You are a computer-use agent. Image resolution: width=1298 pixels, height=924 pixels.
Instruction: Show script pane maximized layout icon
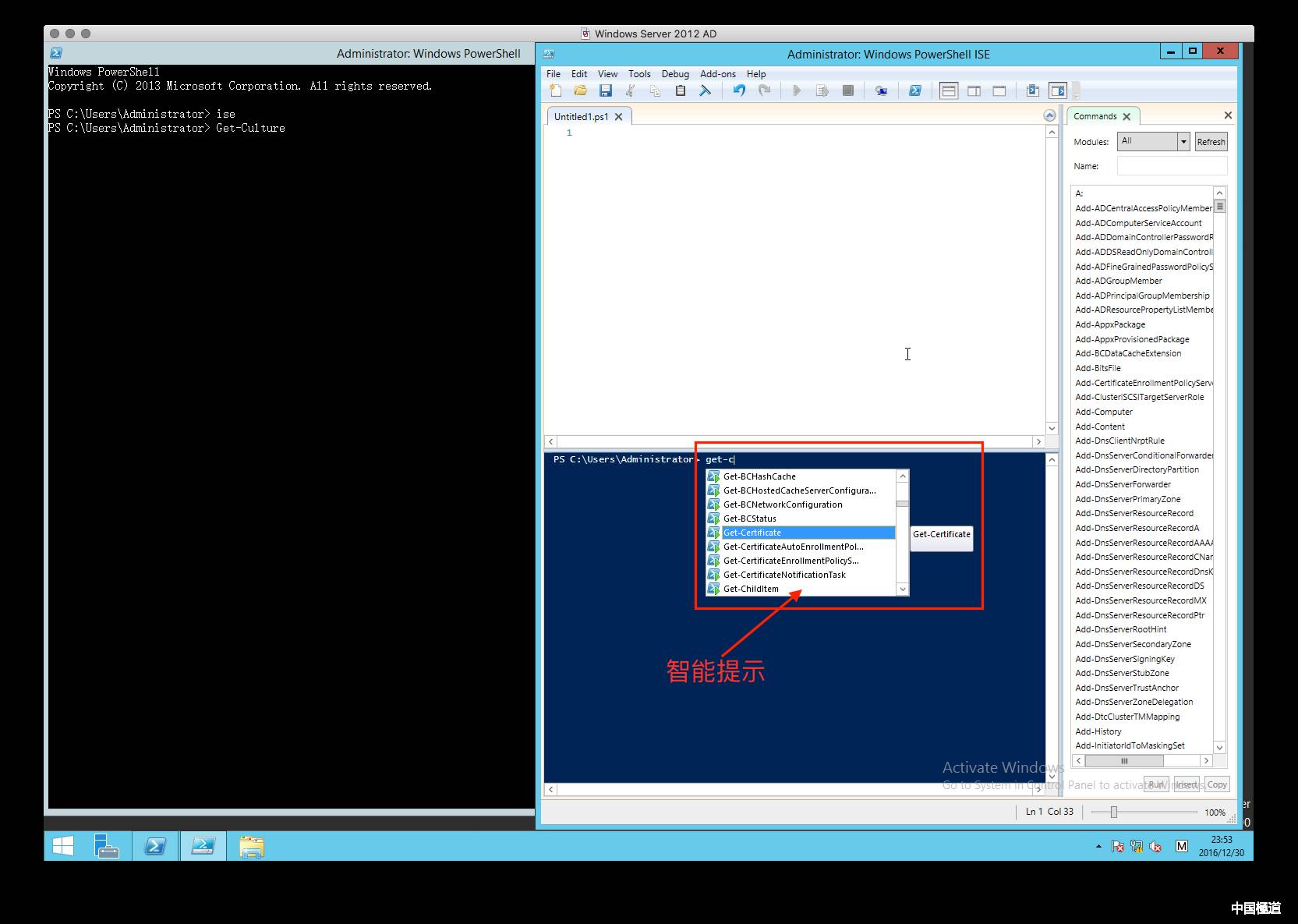(999, 90)
